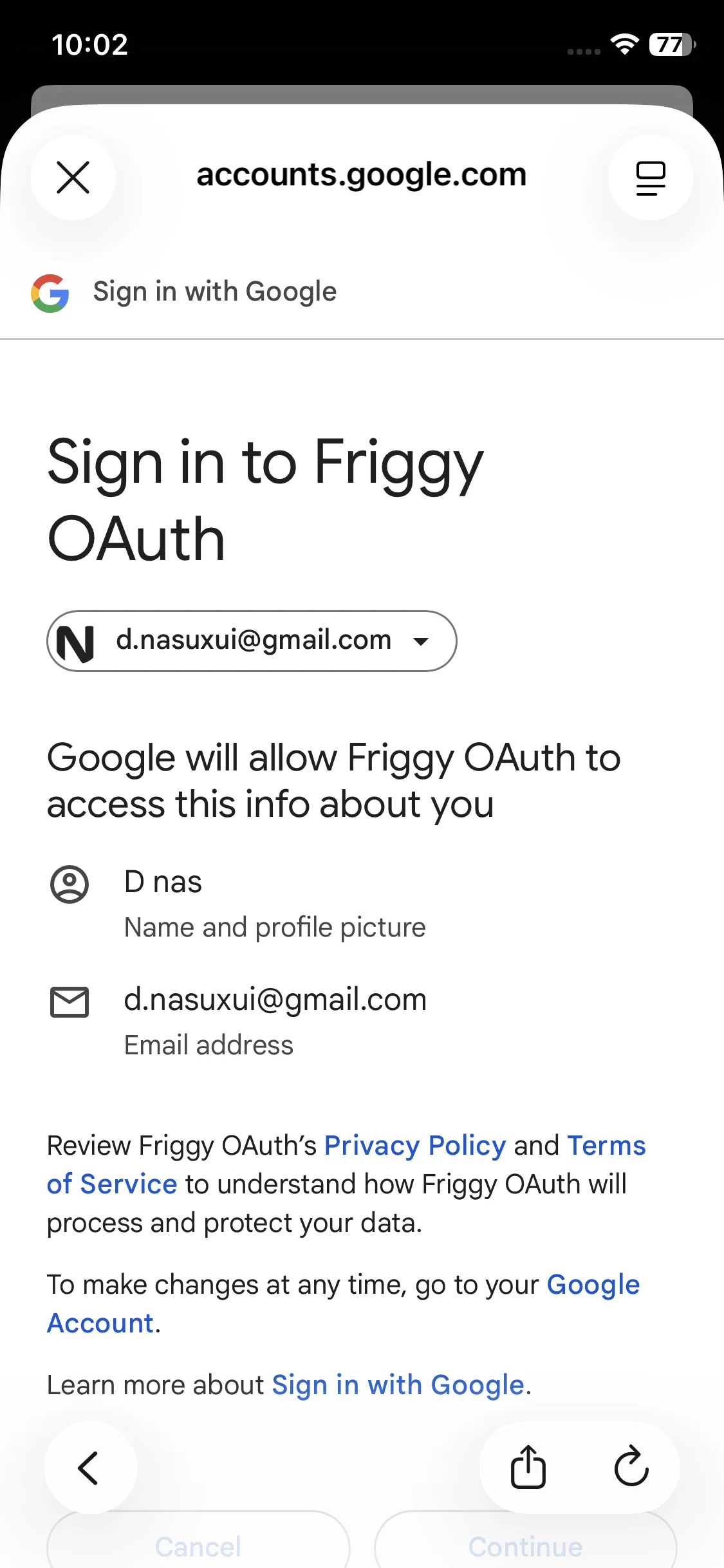Screen dimensions: 724x1568
Task: Select the d.nasuxui@gmail.com account chip
Action: (x=254, y=640)
